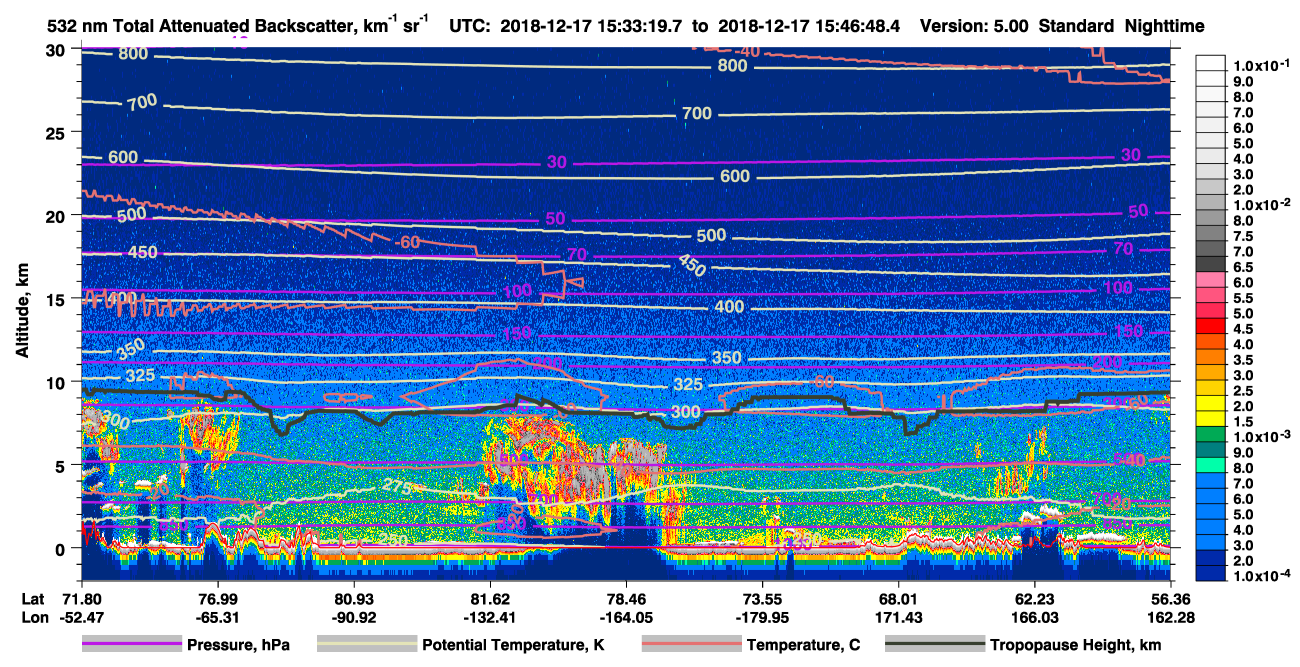The height and width of the screenshot is (667, 1300).
Task: Click the pale yellow Potential Temperature legend swatch
Action: tap(367, 645)
